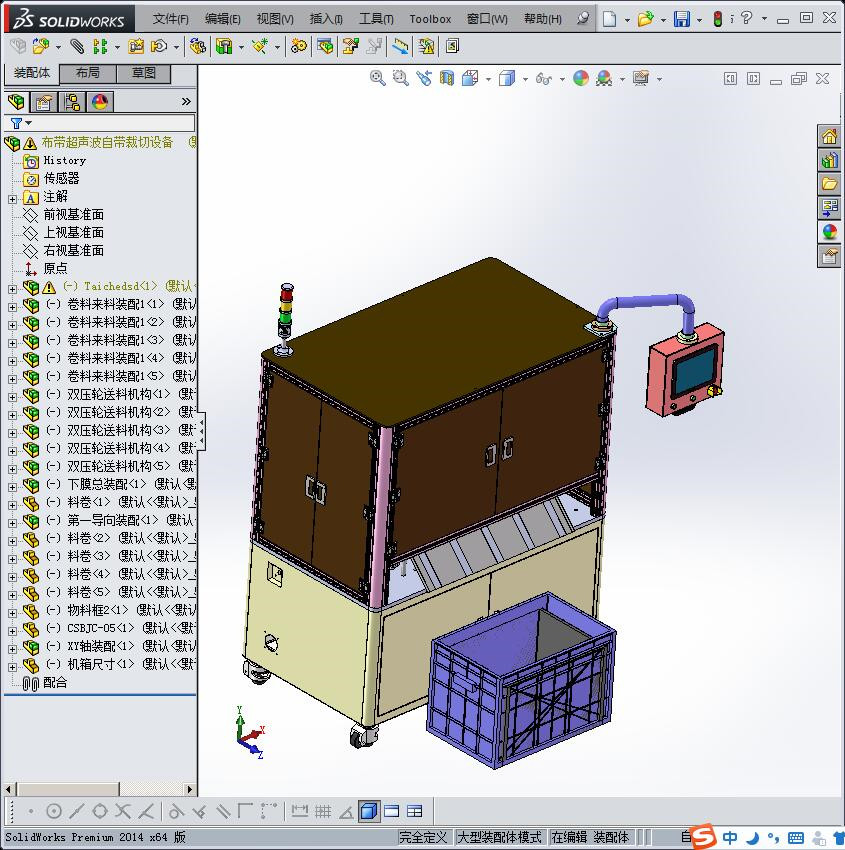
Task: Open the 文件(F) menu
Action: point(170,19)
